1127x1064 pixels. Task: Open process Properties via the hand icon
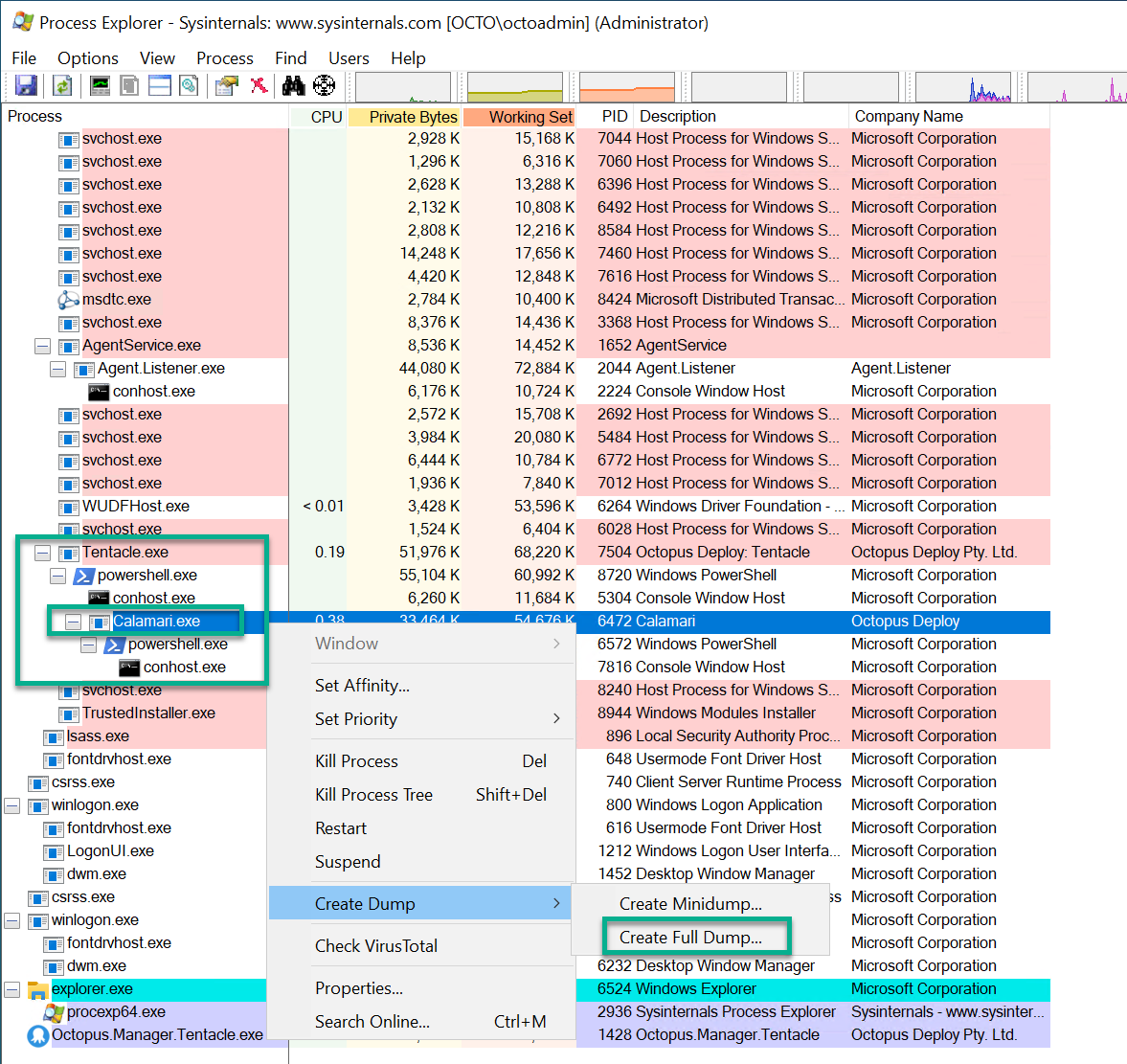(x=226, y=85)
